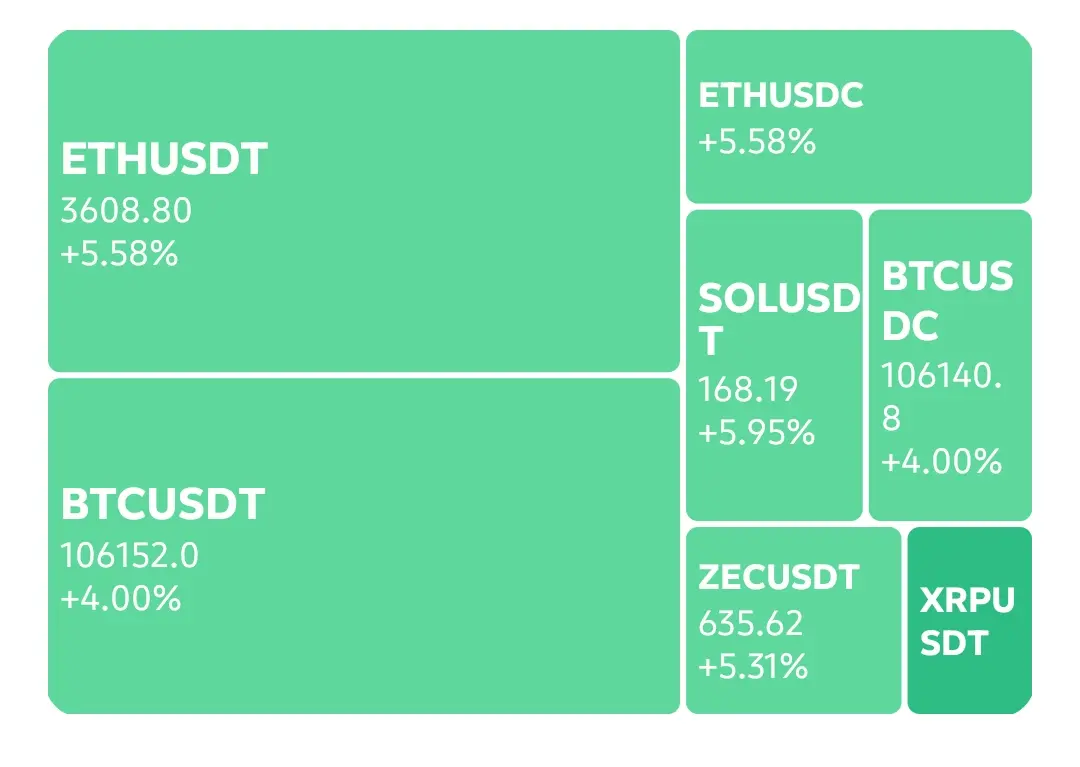Image resolution: width=1080 pixels, height=767 pixels.
Task: Click the ETHUSDC tile
Action: pyautogui.click(x=859, y=116)
